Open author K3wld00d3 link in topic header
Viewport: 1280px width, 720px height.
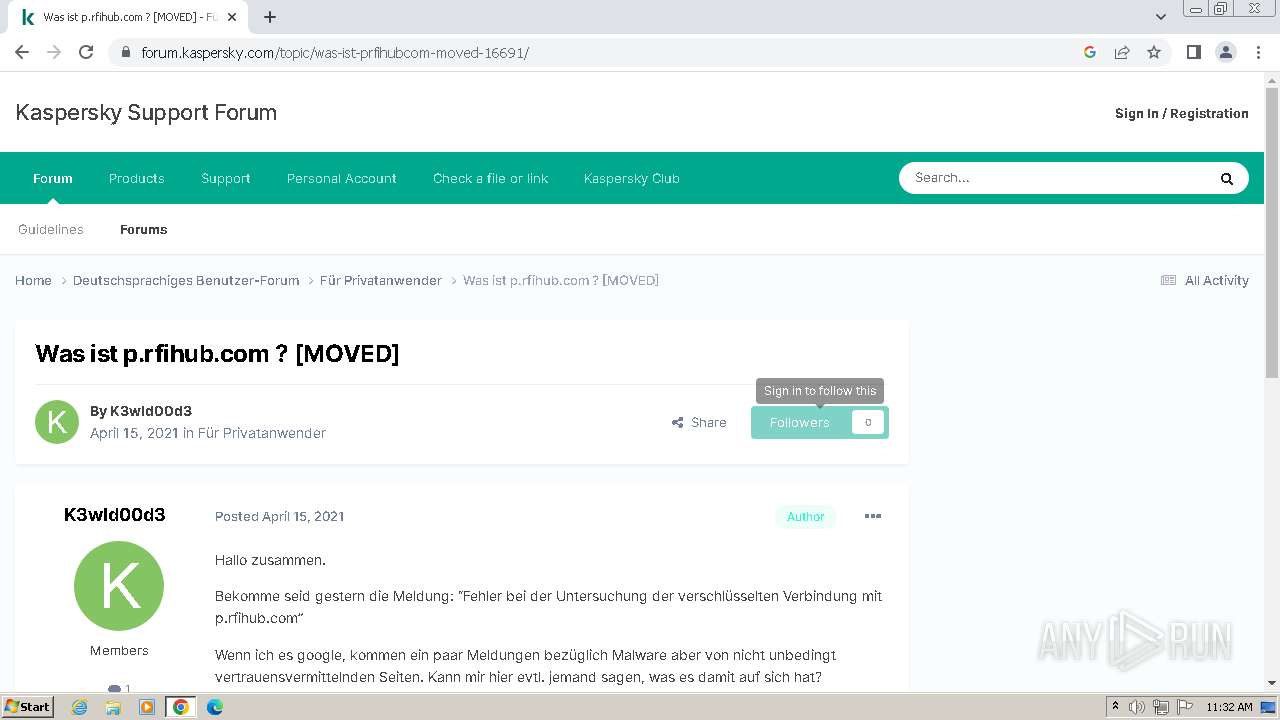click(x=151, y=411)
